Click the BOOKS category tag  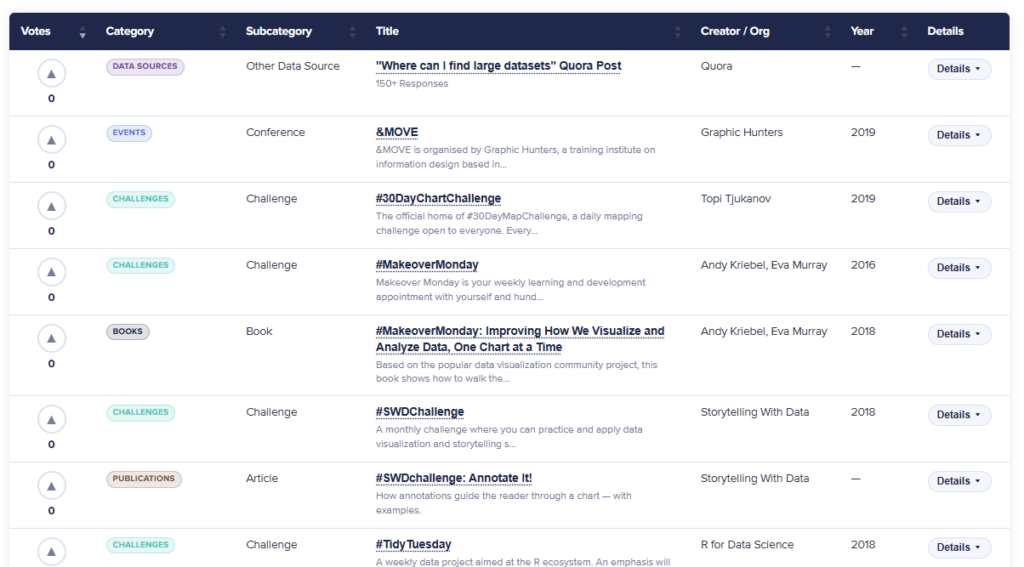[127, 332]
